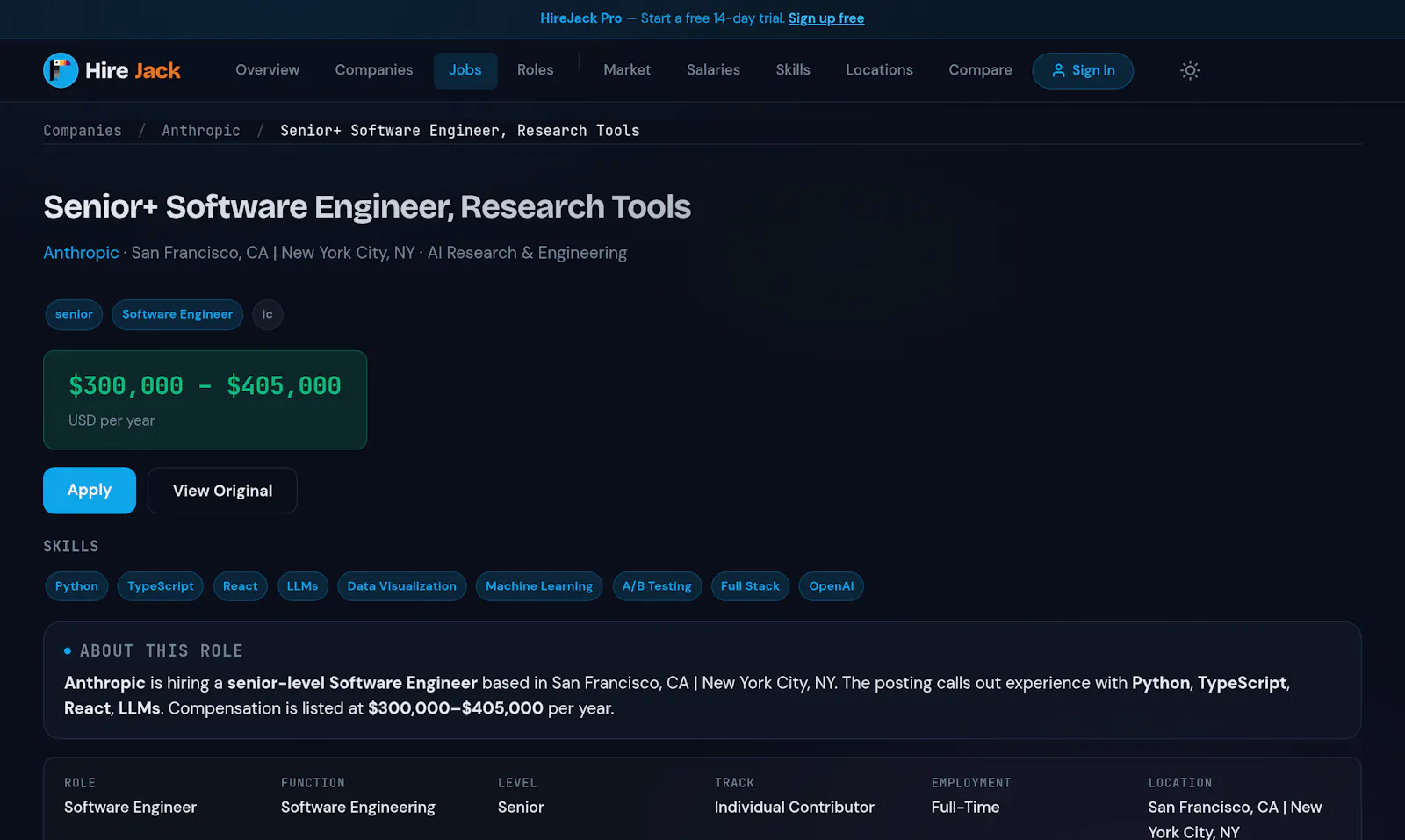This screenshot has width=1405, height=840.
Task: Open the Locations nav item
Action: 879,70
